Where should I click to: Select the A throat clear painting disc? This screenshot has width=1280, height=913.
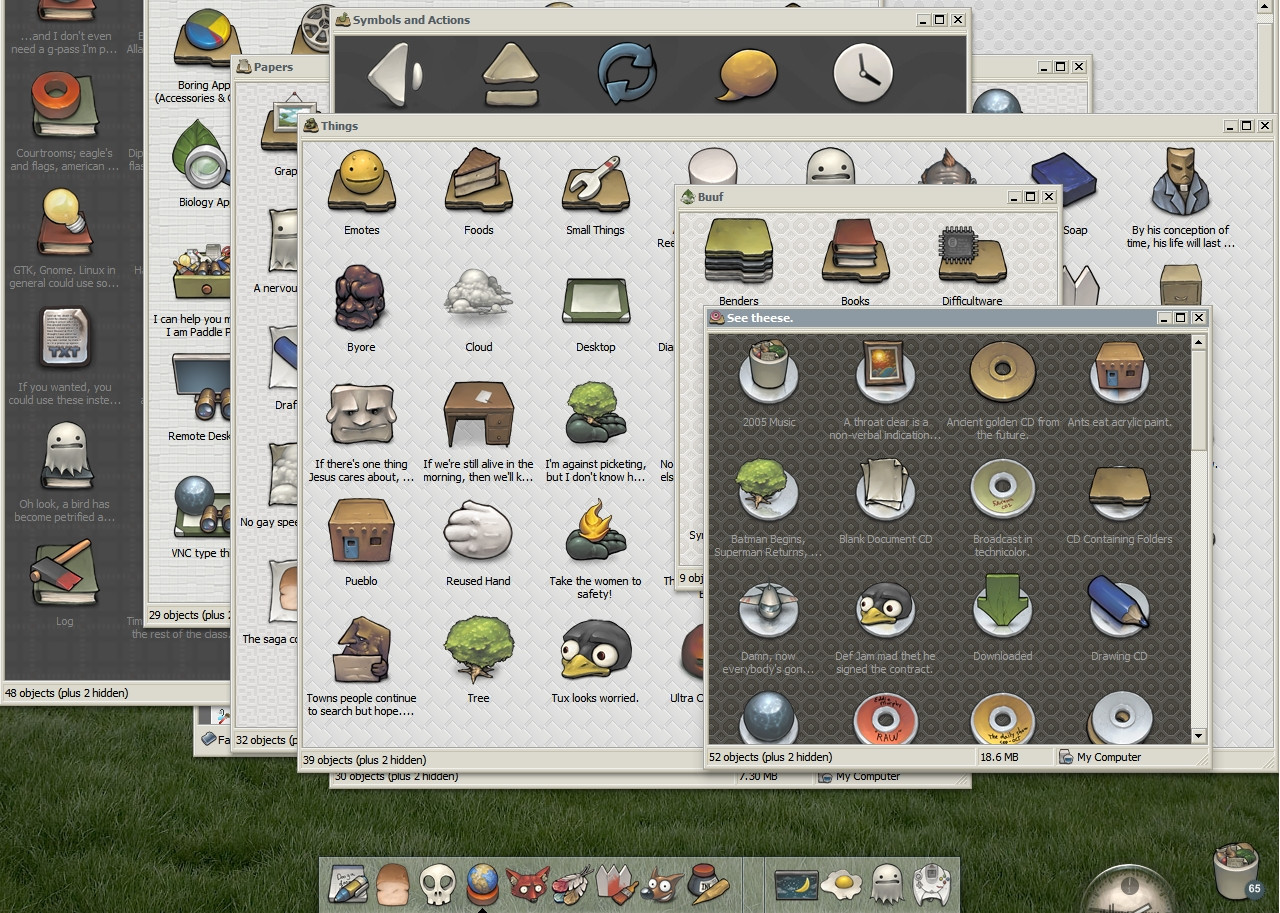[x=885, y=372]
